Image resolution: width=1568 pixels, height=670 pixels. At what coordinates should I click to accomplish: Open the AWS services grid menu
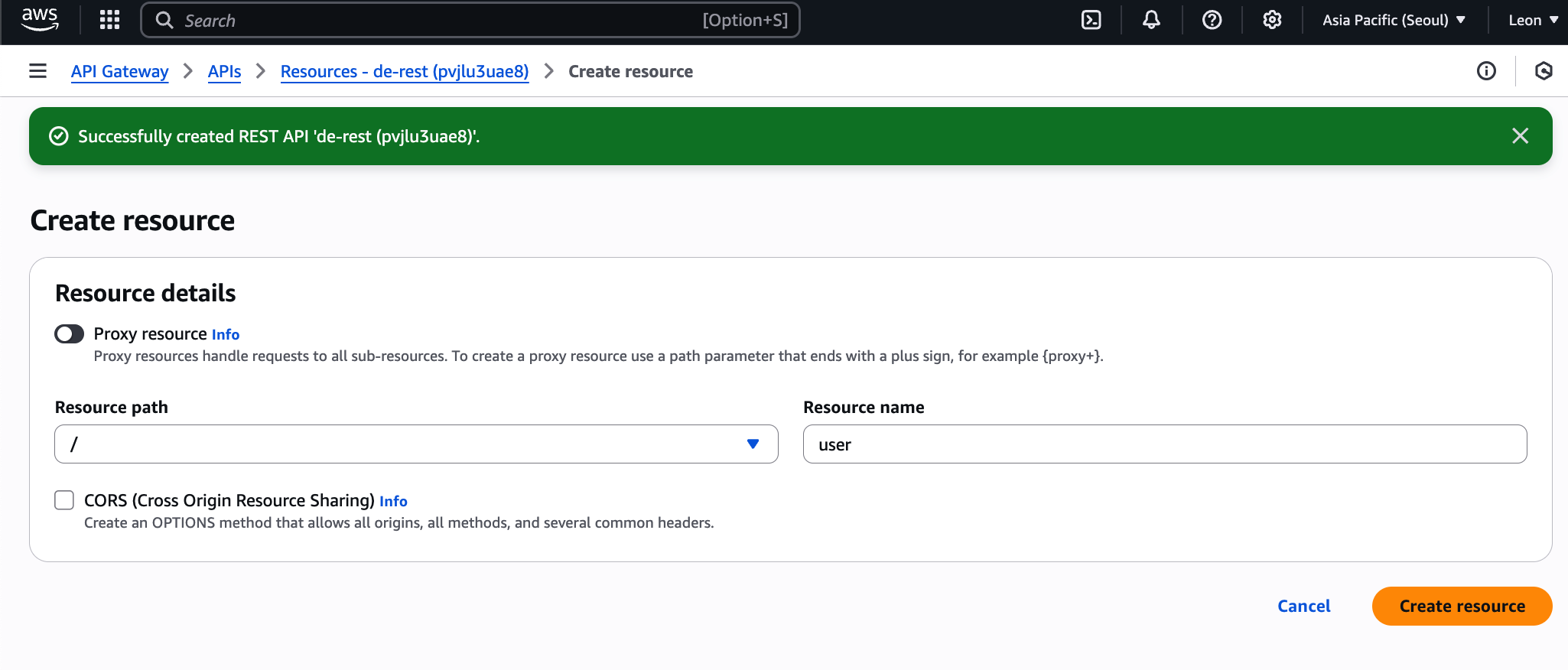(109, 20)
